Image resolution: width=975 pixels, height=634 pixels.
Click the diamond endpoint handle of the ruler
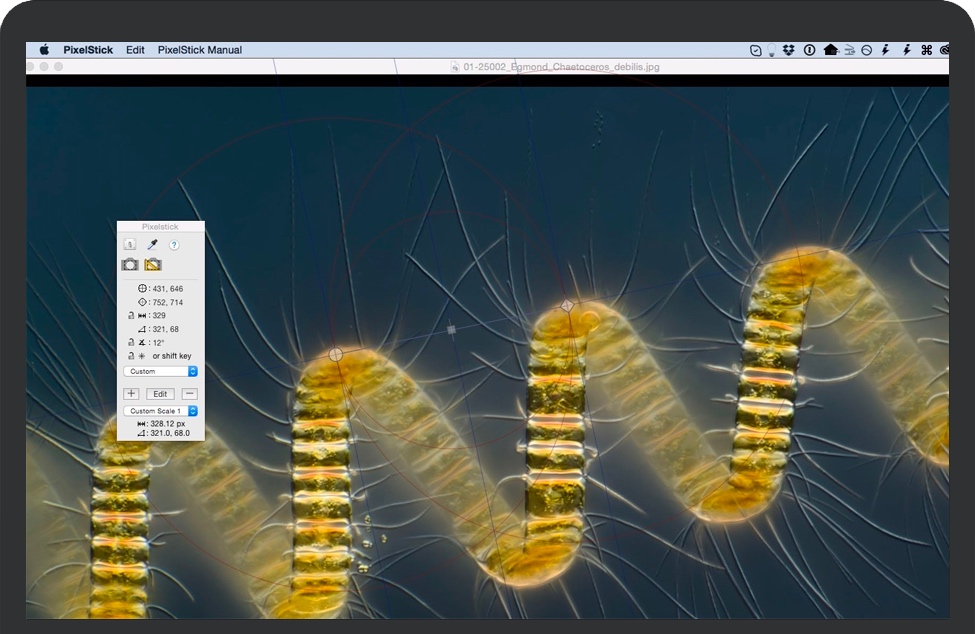tap(567, 306)
